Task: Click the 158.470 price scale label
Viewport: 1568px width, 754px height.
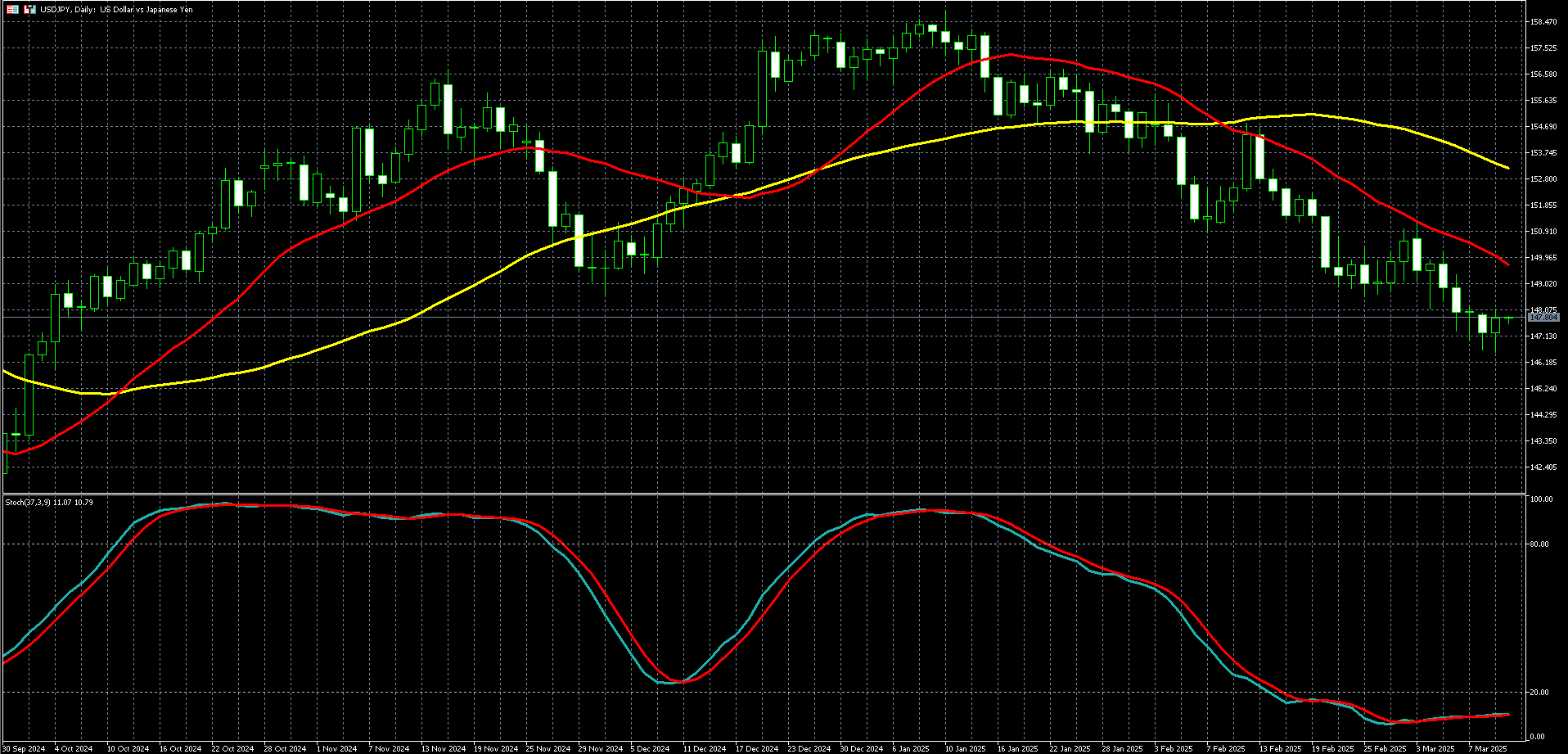Action: [x=1543, y=22]
